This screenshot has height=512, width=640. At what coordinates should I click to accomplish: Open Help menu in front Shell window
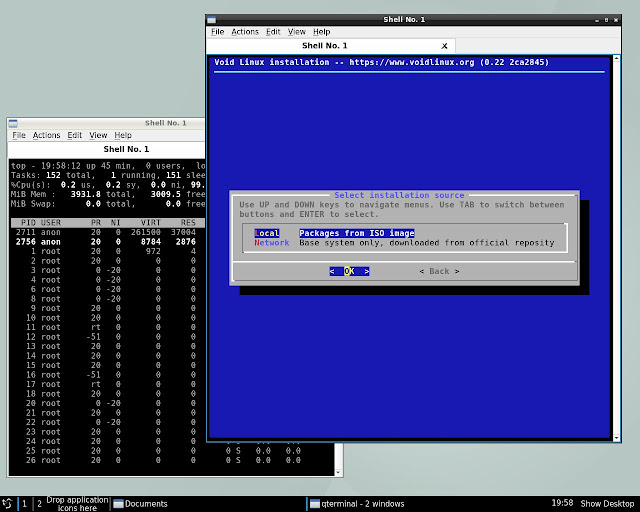(x=322, y=32)
